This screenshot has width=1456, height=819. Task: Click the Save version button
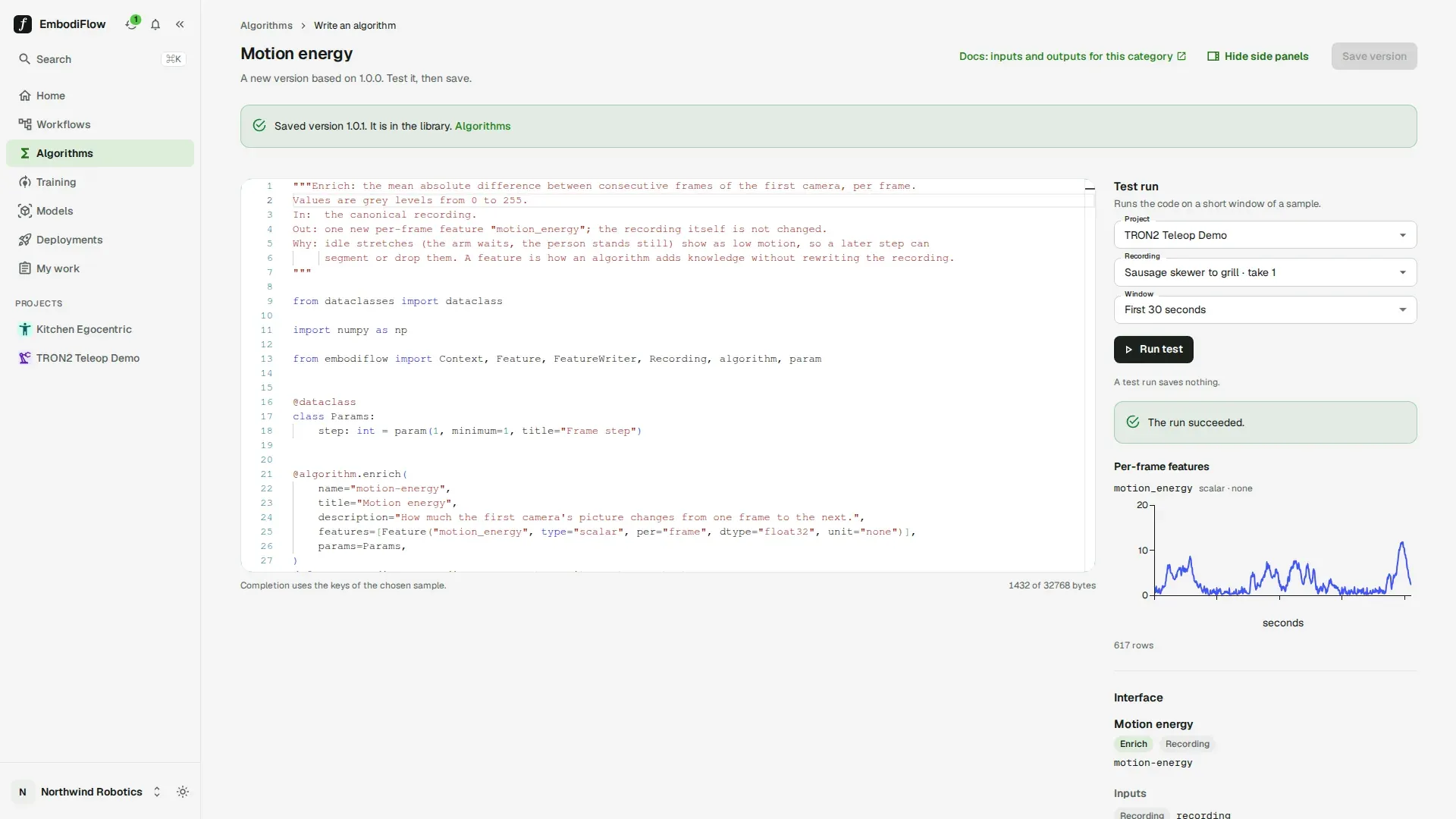tap(1373, 56)
